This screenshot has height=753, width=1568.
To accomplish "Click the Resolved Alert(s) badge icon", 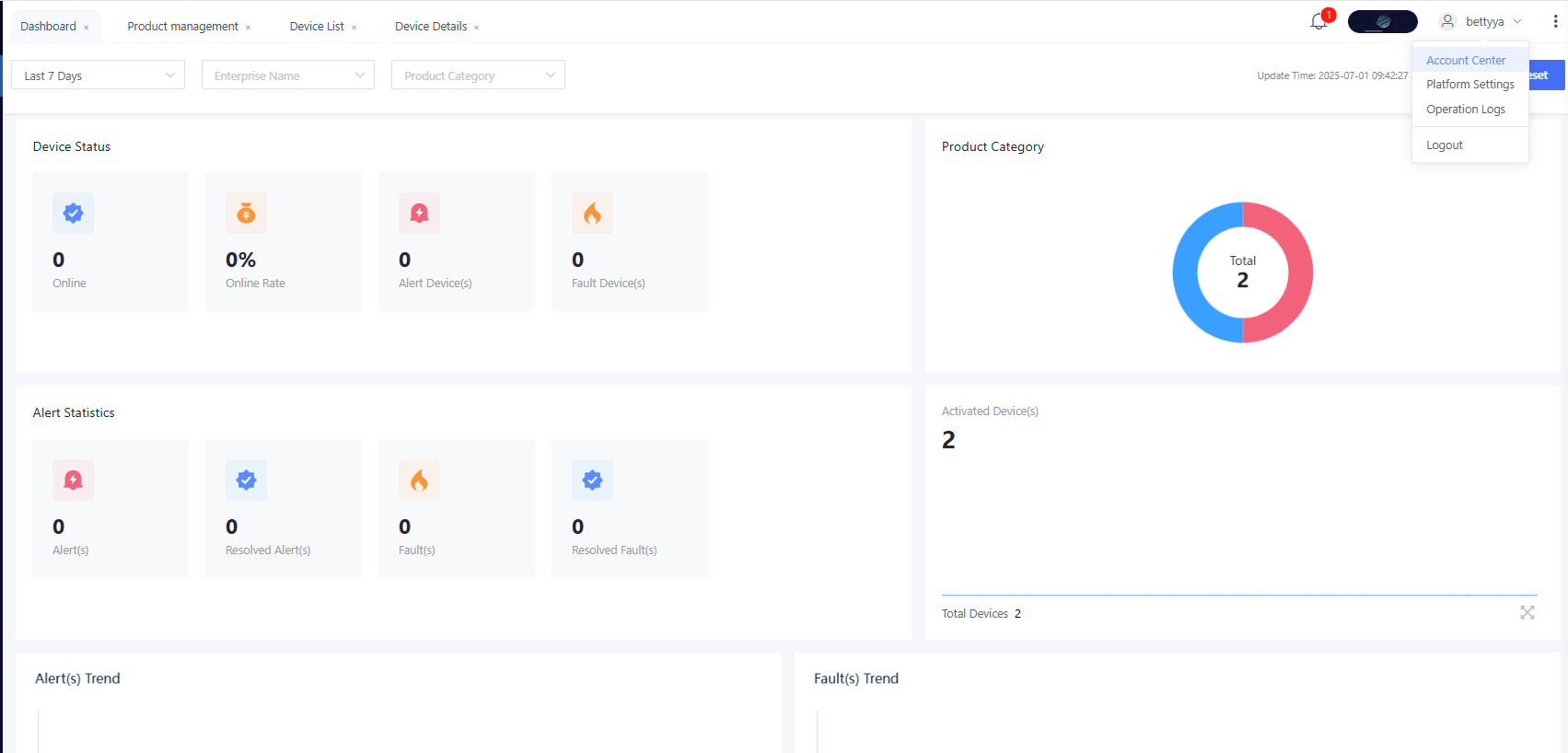I will (x=246, y=481).
